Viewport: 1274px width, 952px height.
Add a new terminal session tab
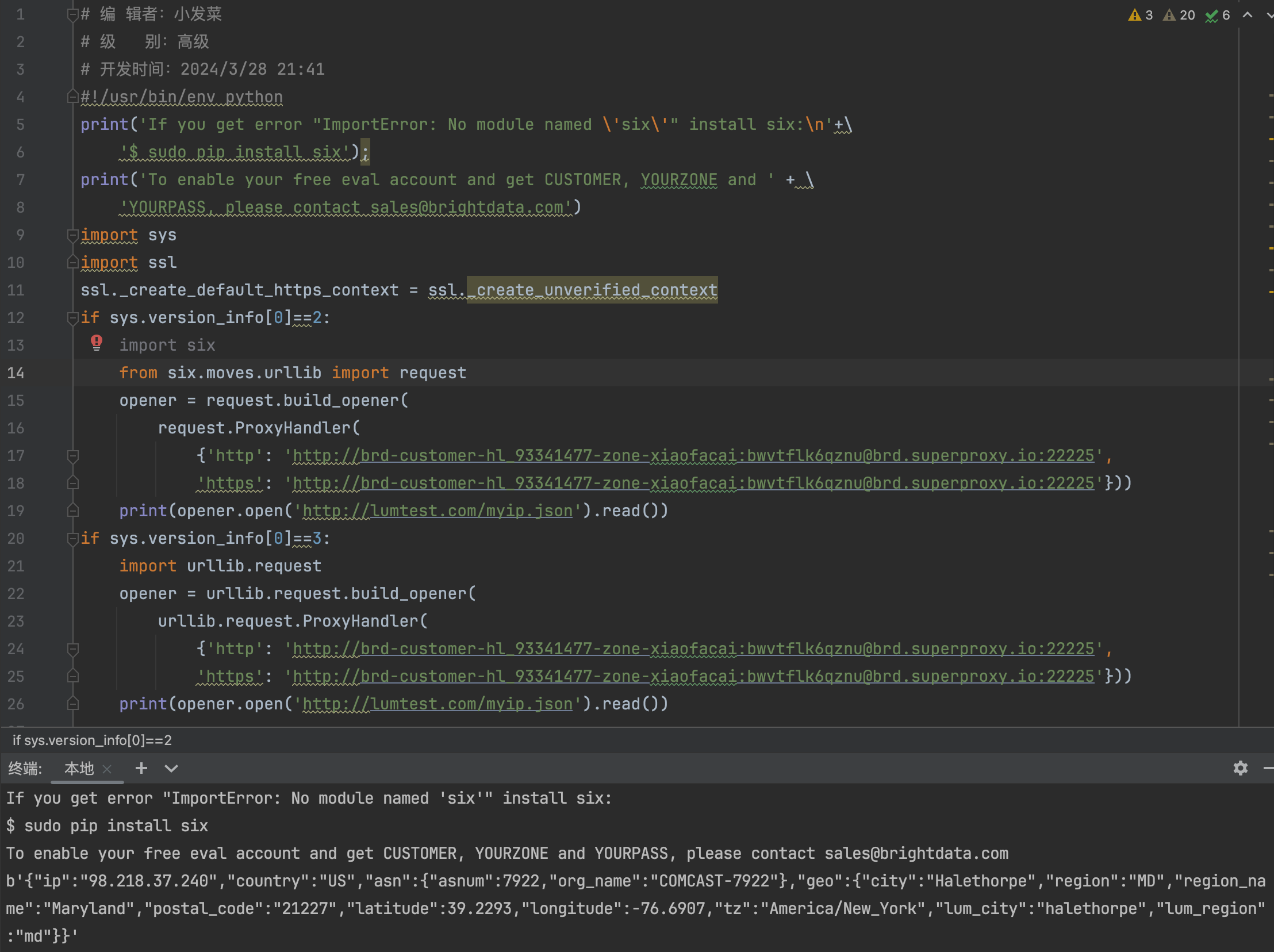(141, 767)
